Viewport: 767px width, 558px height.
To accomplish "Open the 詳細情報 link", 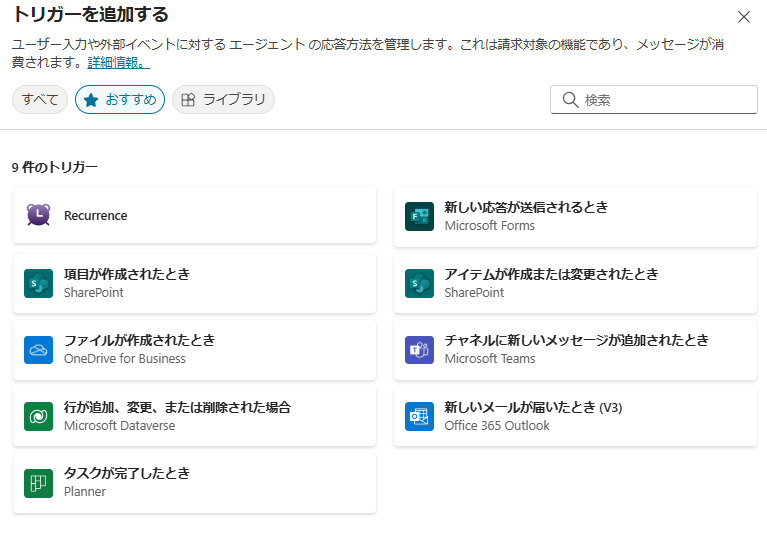I will tap(118, 63).
